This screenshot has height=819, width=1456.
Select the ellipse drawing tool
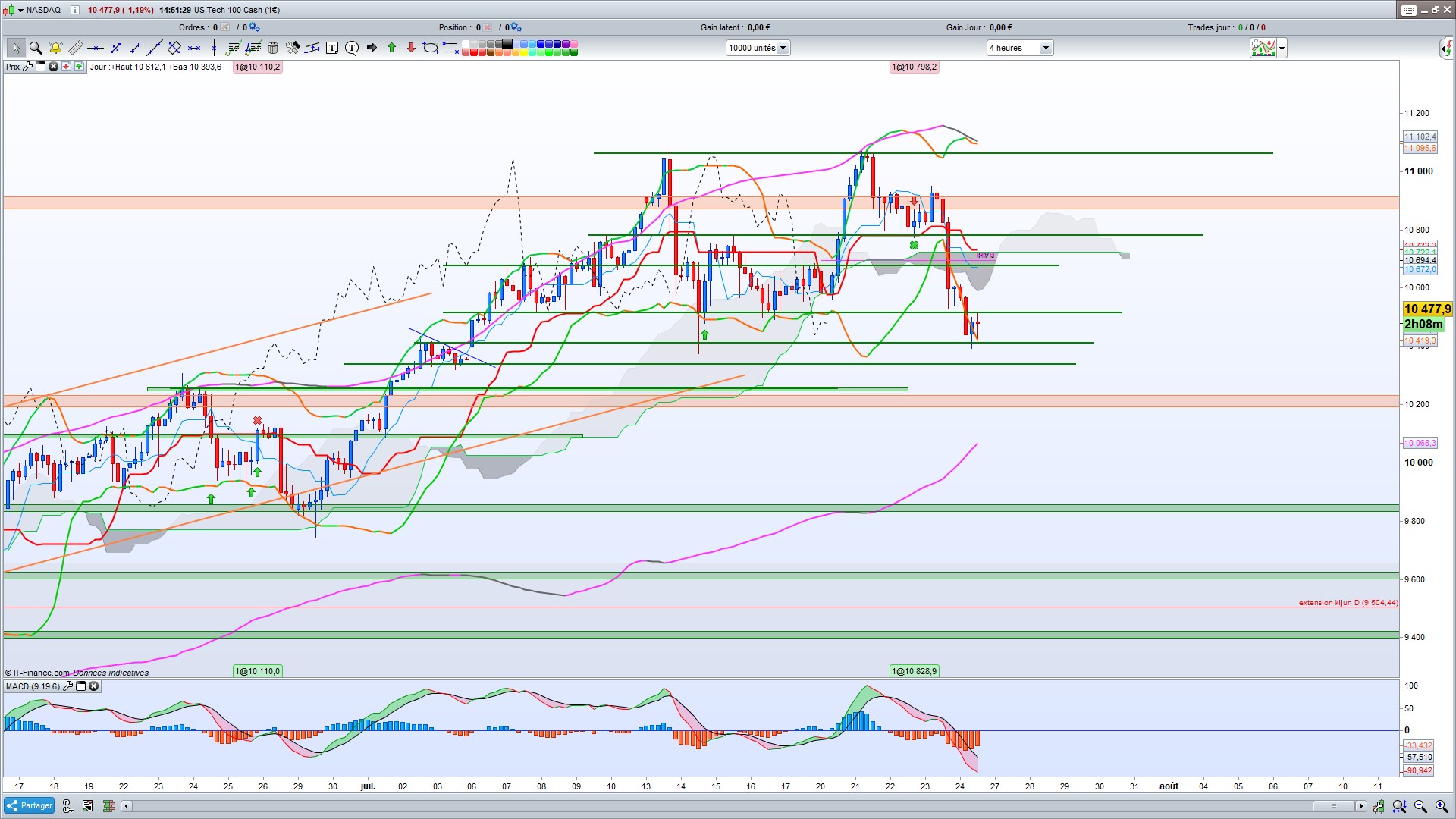(431, 48)
